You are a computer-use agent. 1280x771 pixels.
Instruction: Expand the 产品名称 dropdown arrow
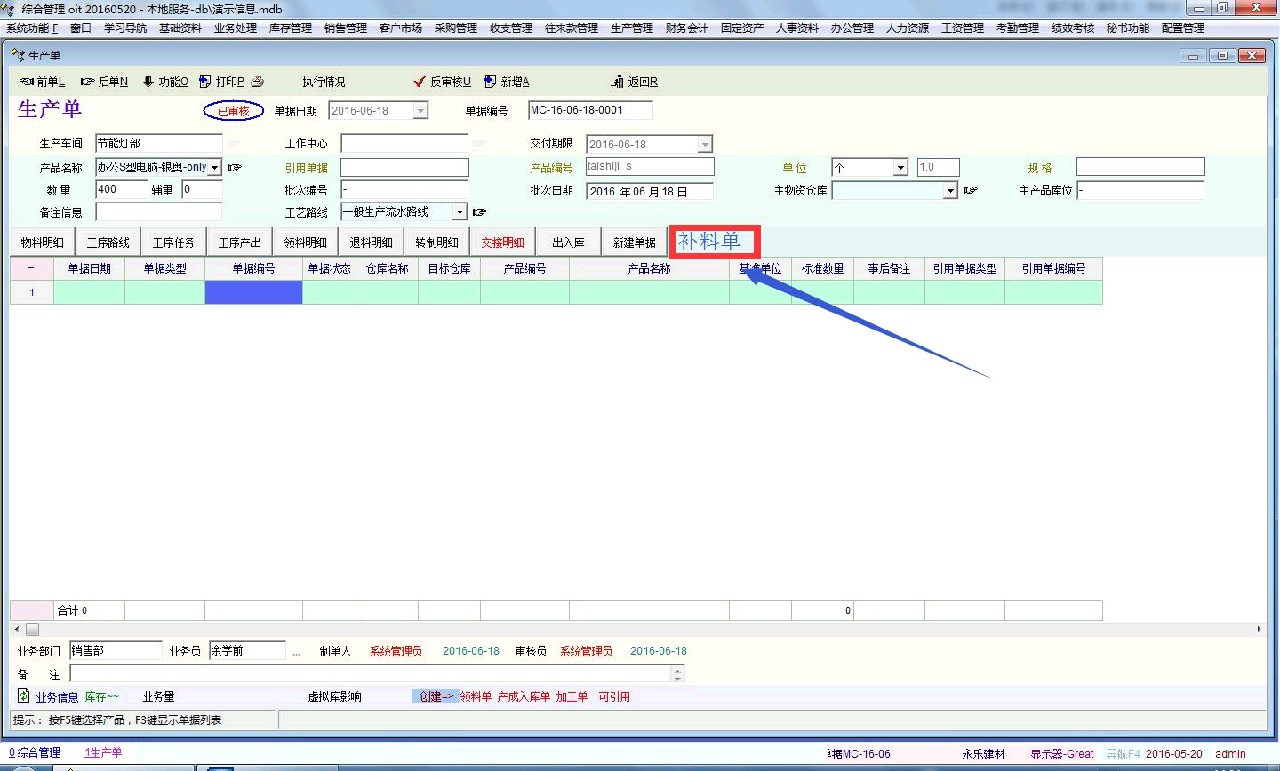click(x=215, y=168)
